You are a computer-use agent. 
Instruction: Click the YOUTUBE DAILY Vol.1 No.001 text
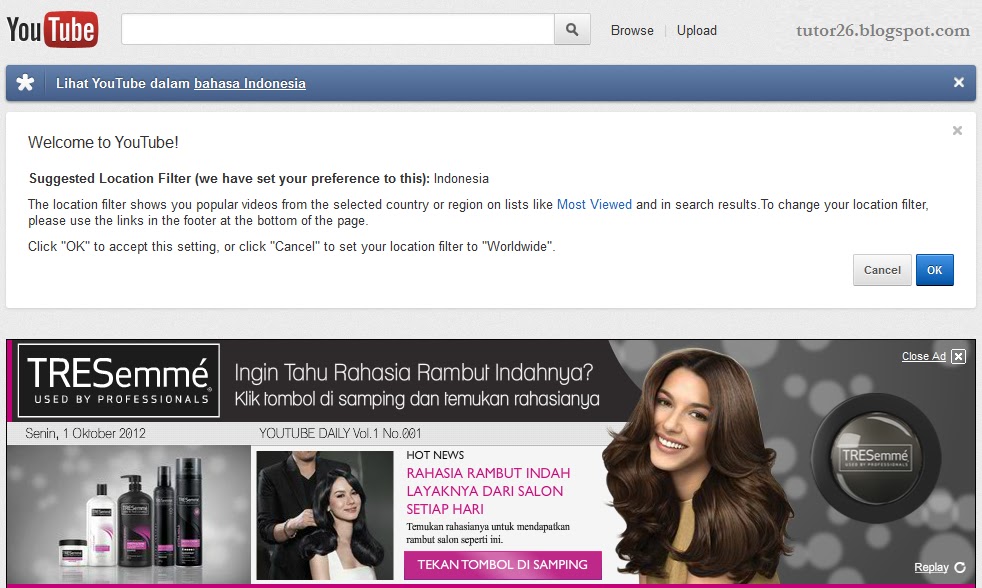(x=340, y=433)
